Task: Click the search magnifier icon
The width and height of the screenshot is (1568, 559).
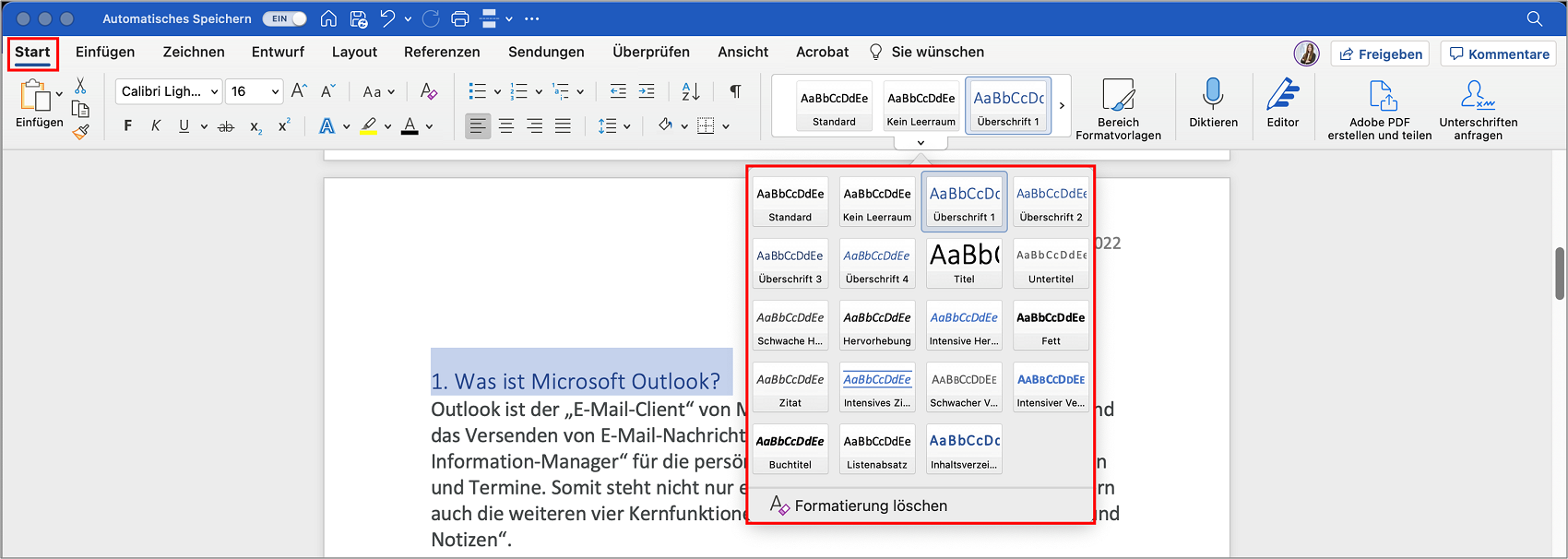Action: coord(1535,18)
